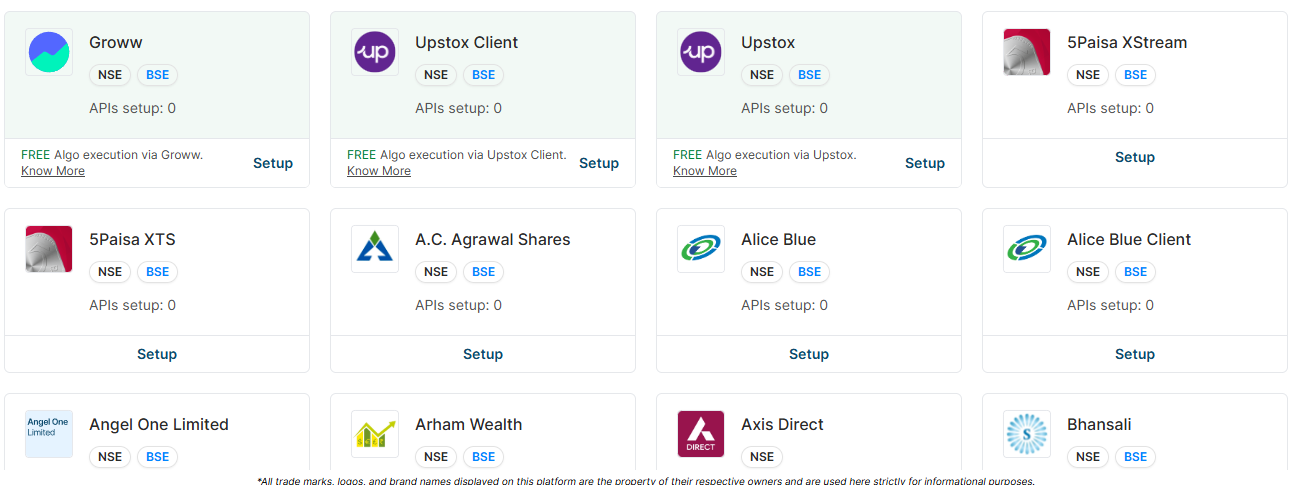Click the A.C. Agrawal Shares logo
Viewport: 1305px width, 485px height.
coord(375,249)
